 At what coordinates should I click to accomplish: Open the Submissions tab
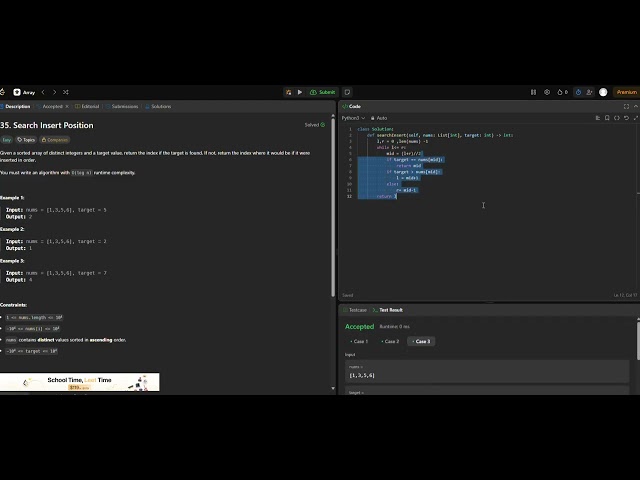[x=122, y=107]
